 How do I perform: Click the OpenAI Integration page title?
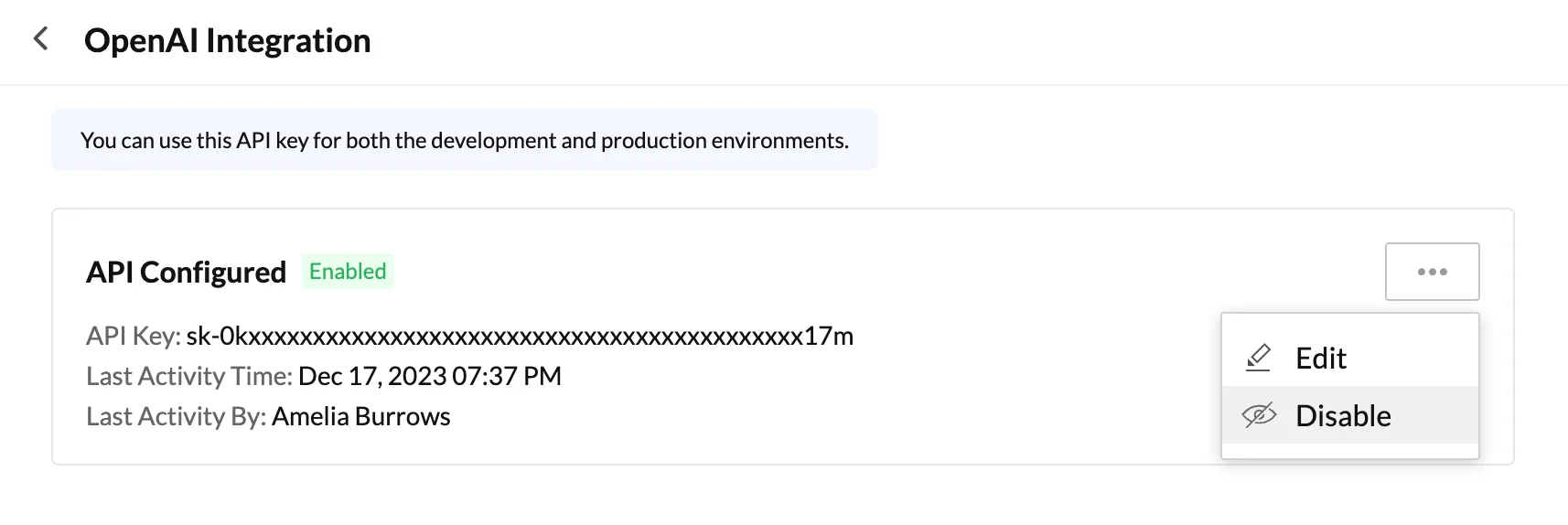pyautogui.click(x=228, y=40)
